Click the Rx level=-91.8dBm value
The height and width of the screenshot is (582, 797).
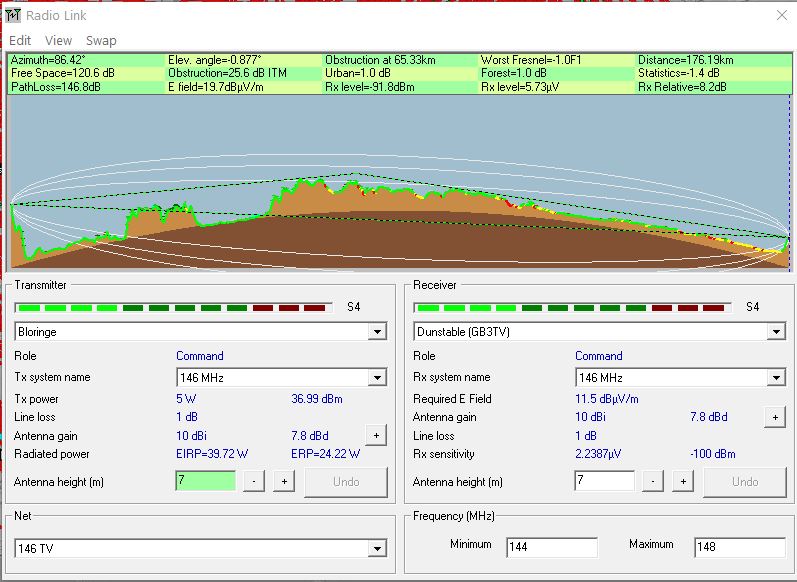(370, 87)
